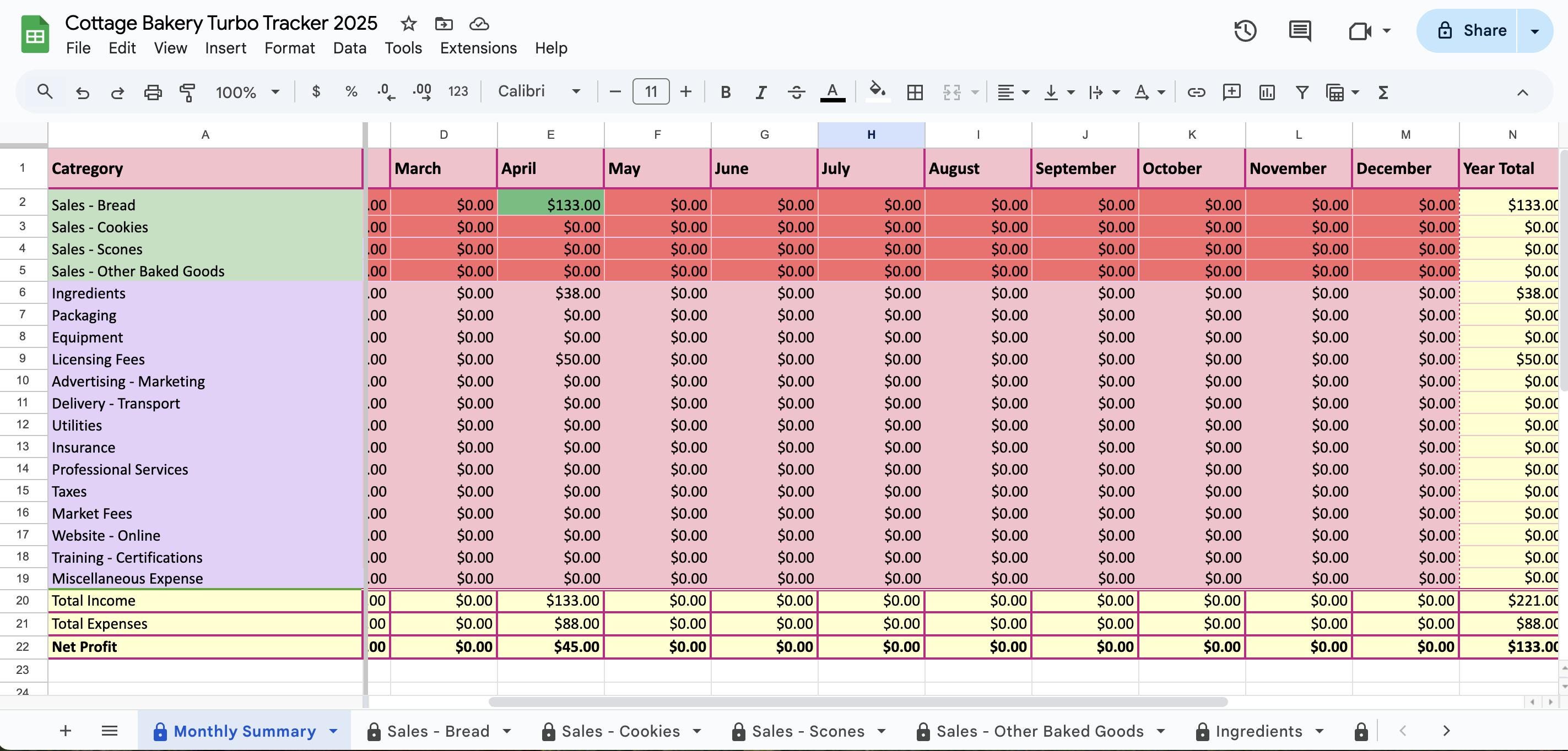The width and height of the screenshot is (1568, 751).
Task: Open the fill color picker
Action: (x=877, y=92)
